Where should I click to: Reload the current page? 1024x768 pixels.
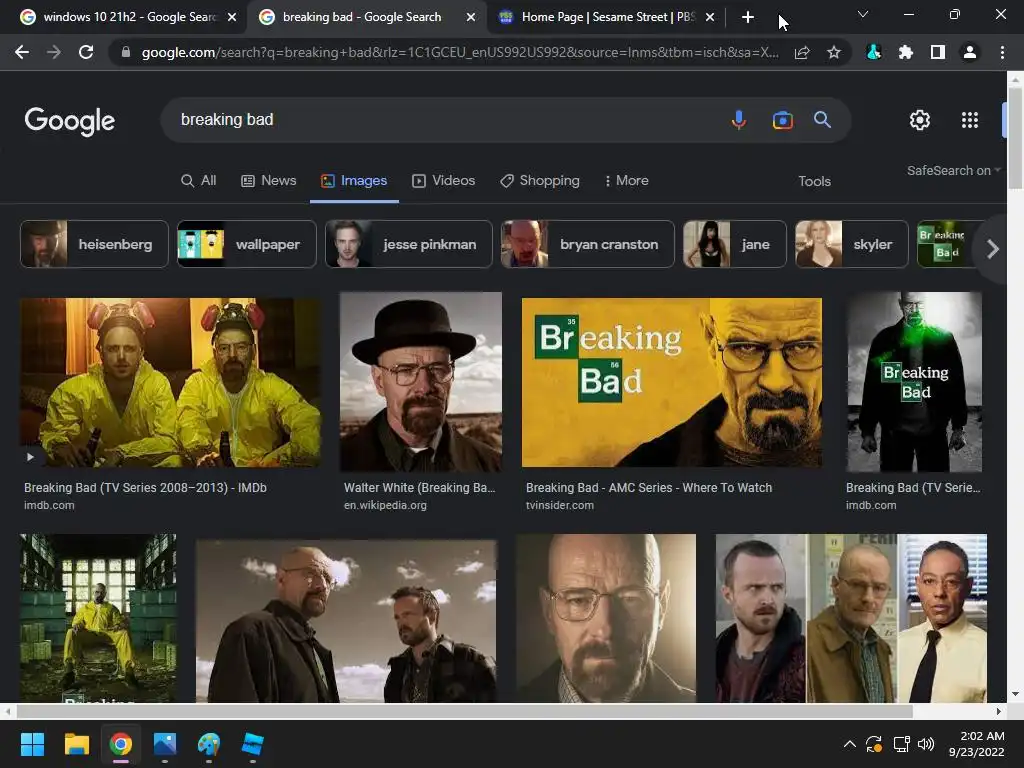click(86, 52)
